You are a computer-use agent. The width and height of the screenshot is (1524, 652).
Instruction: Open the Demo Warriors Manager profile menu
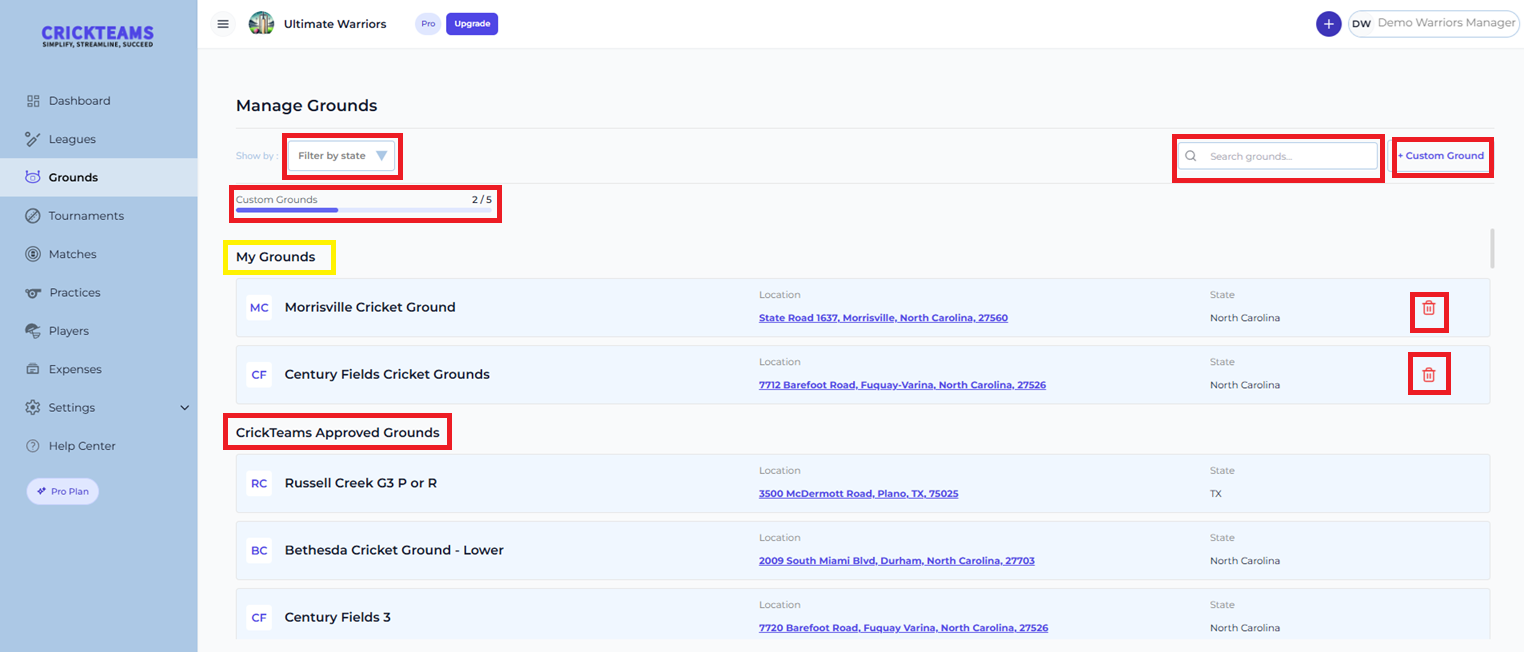(1432, 24)
